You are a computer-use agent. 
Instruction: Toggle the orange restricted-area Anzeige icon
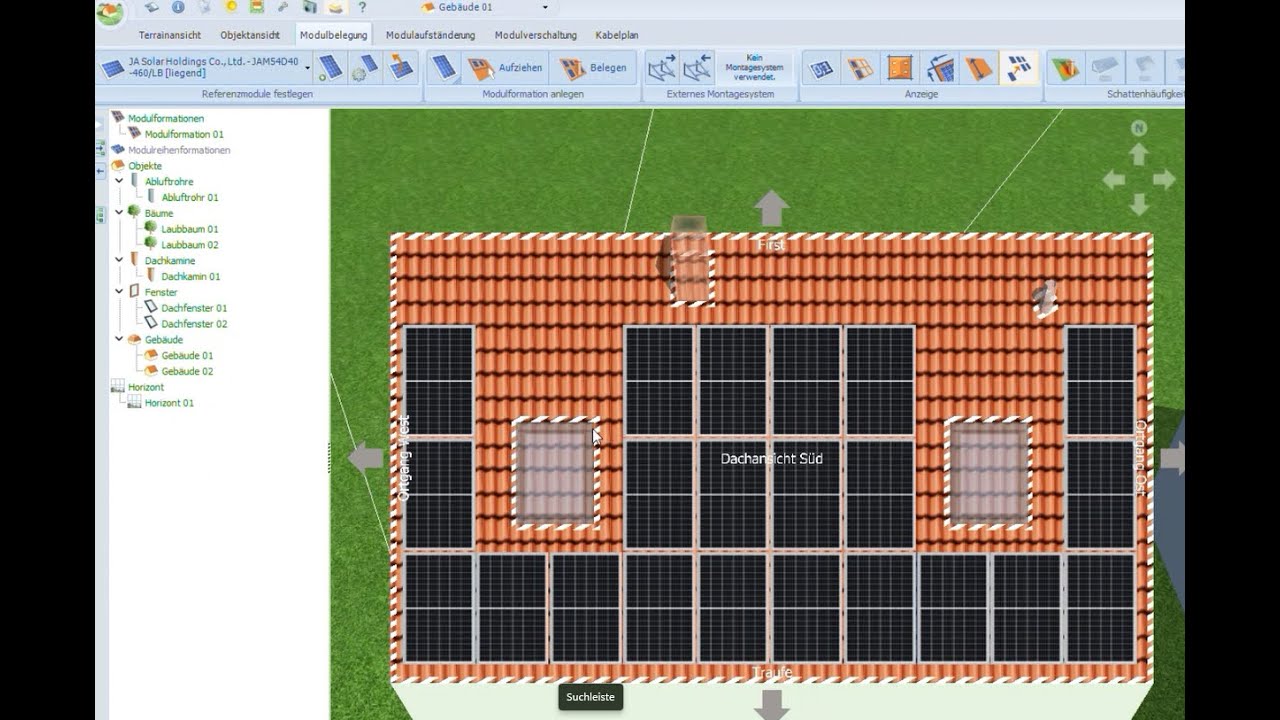coord(900,68)
